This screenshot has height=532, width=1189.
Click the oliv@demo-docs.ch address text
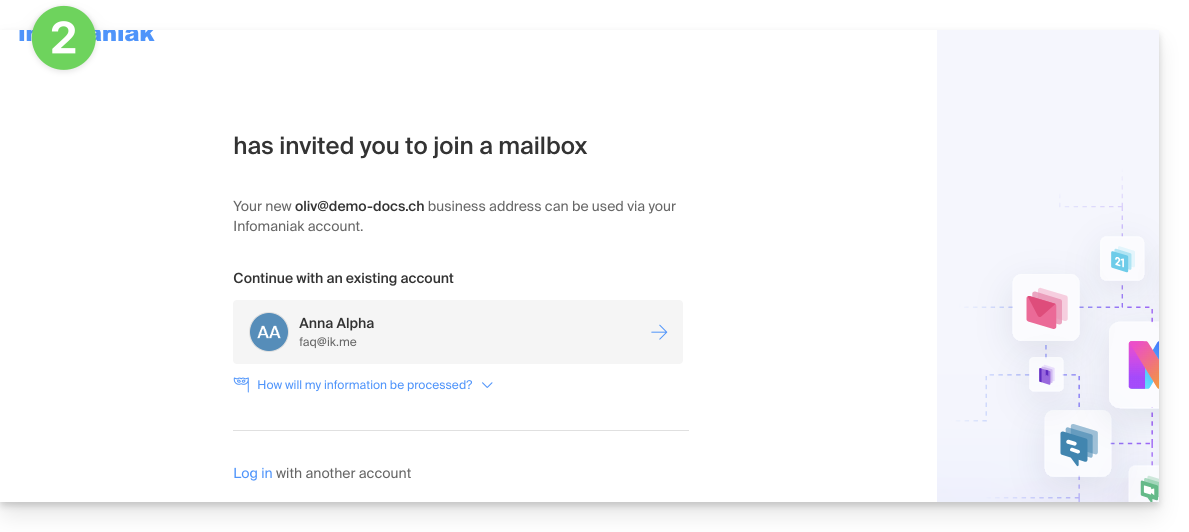[x=359, y=206]
